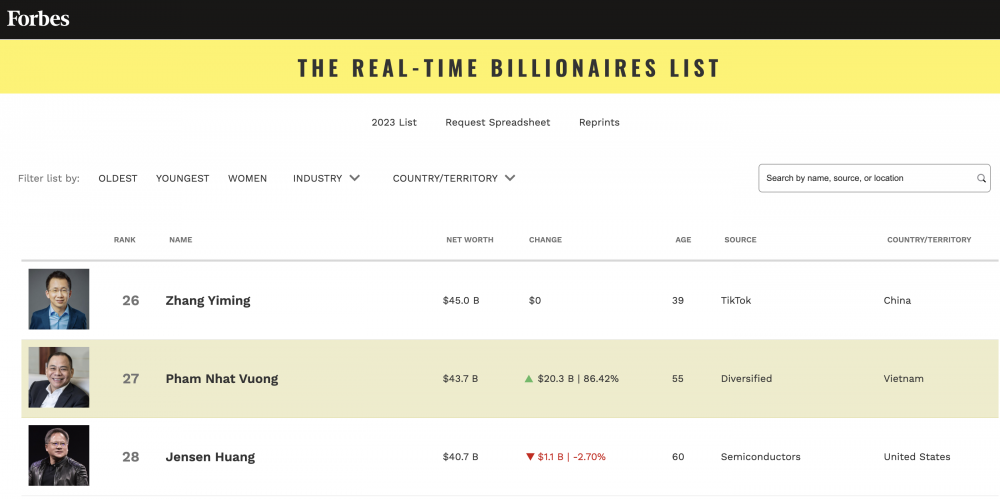This screenshot has height=499, width=1000.
Task: Click the green up-arrow change indicator
Action: point(529,378)
